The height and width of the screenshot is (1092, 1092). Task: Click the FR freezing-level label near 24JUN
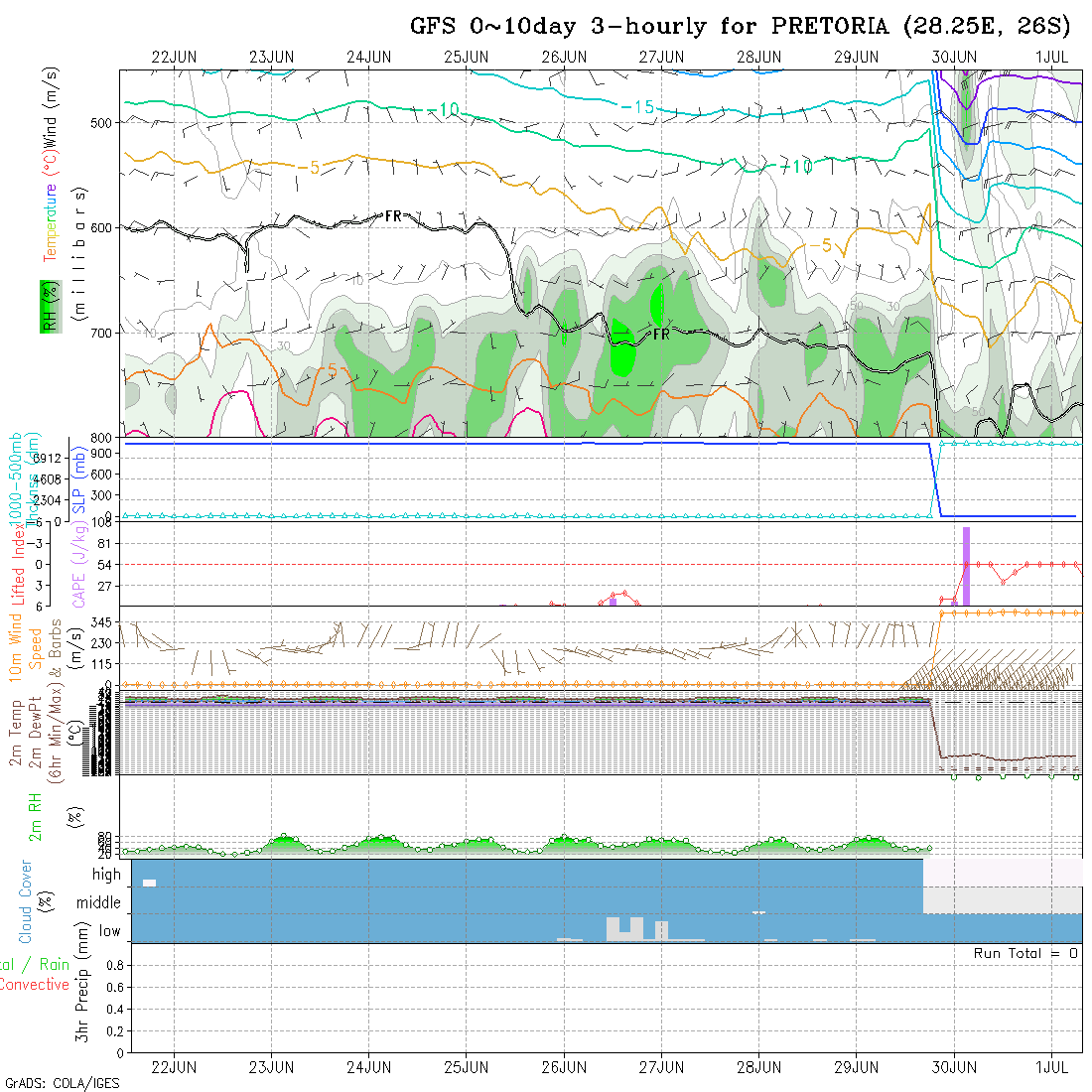(x=394, y=215)
